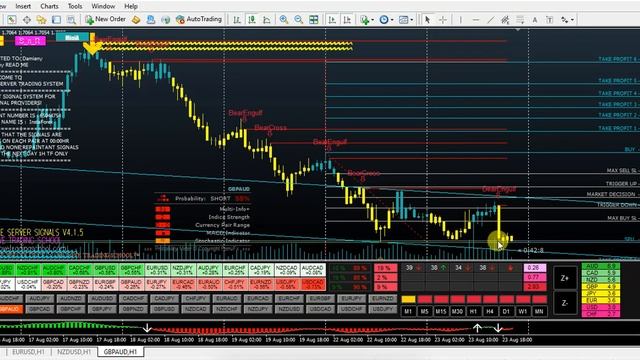640x360 pixels.
Task: Select the trendline drawing tool
Action: click(490, 20)
